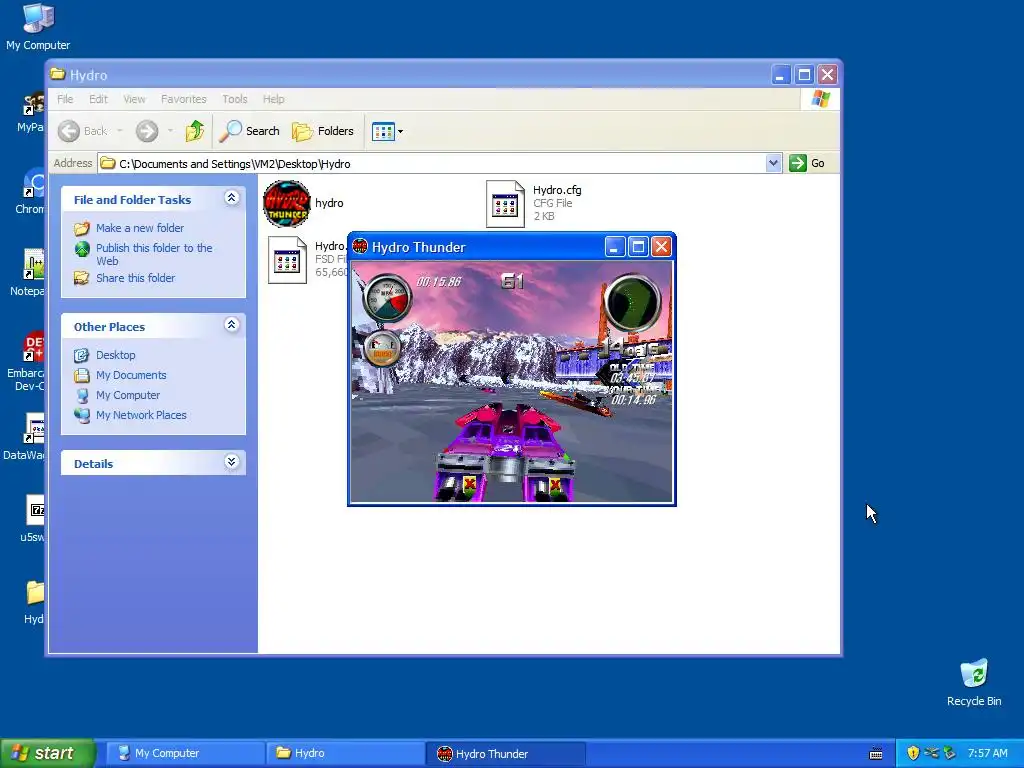Select the hydro file name label
Viewport: 1024px width, 768px height.
[329, 203]
